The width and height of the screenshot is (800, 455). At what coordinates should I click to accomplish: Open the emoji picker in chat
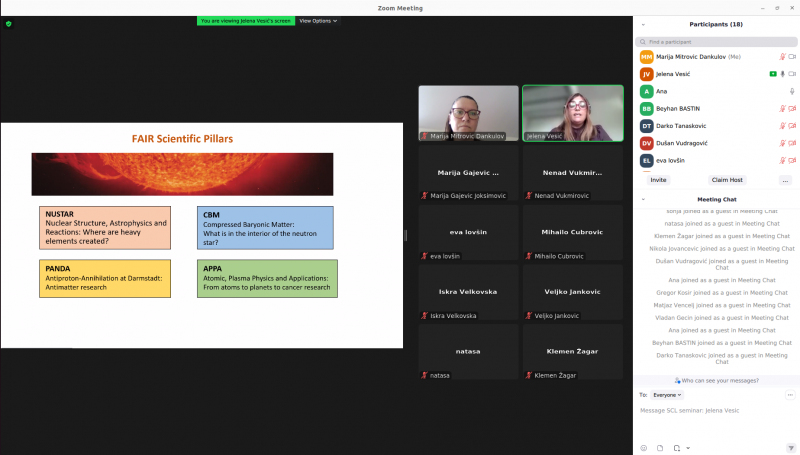pos(643,448)
